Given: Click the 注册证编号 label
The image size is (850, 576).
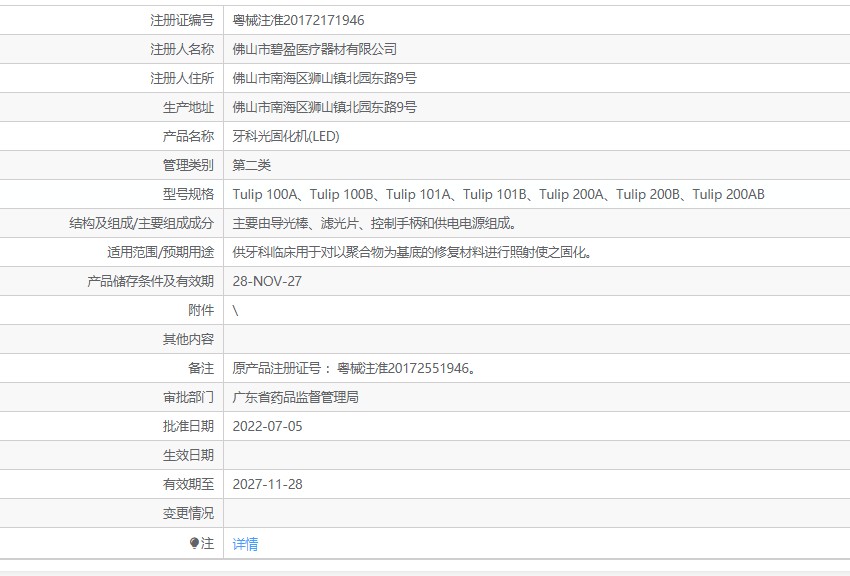Looking at the screenshot, I should tap(182, 21).
